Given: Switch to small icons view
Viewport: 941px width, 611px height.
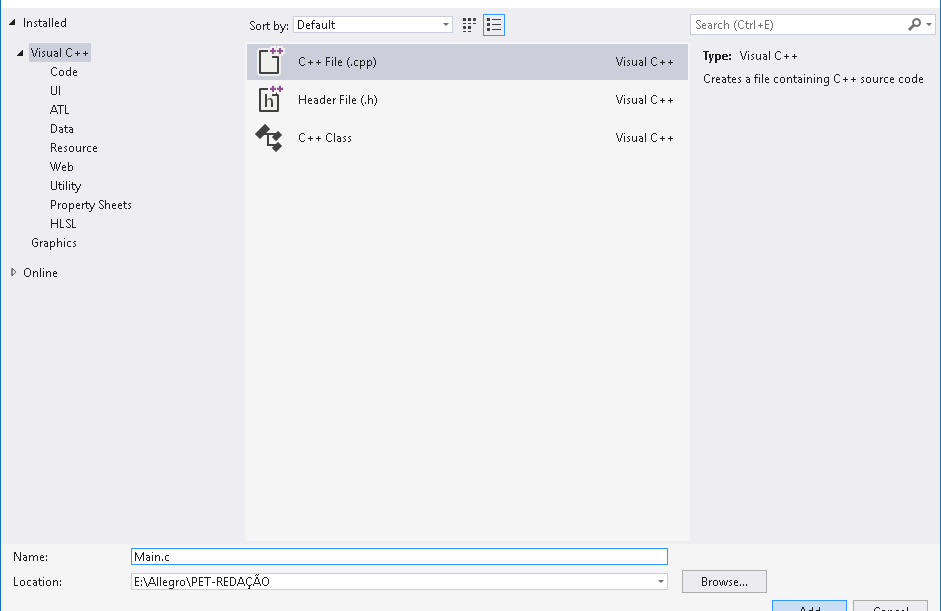Looking at the screenshot, I should click(469, 25).
